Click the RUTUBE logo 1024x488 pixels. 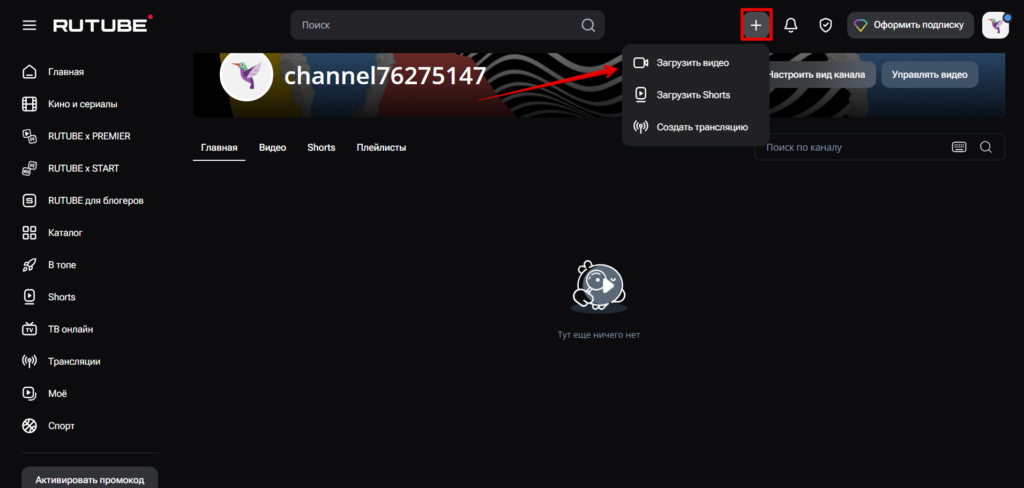(x=103, y=25)
